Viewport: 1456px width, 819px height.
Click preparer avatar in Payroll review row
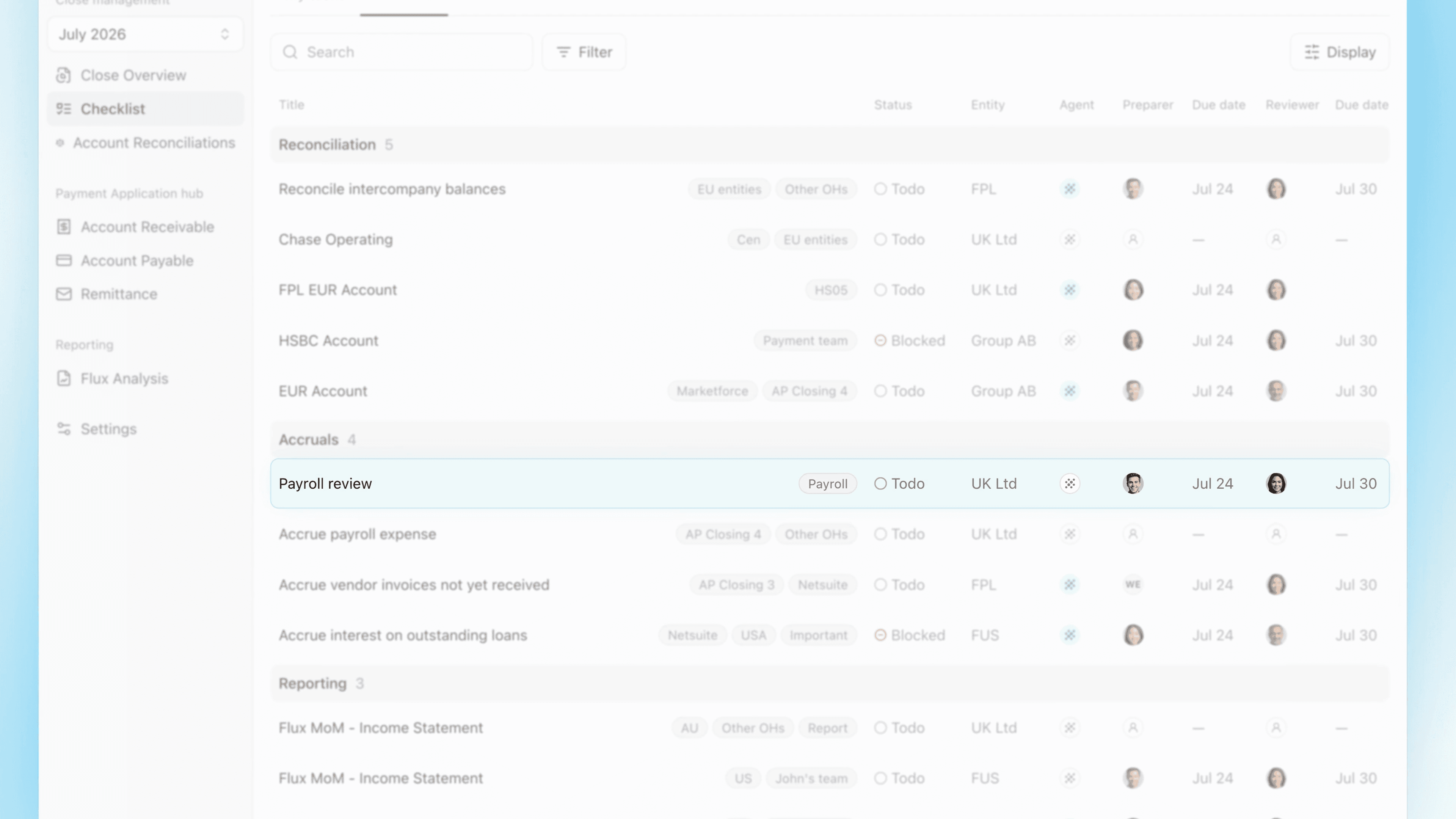click(1133, 483)
